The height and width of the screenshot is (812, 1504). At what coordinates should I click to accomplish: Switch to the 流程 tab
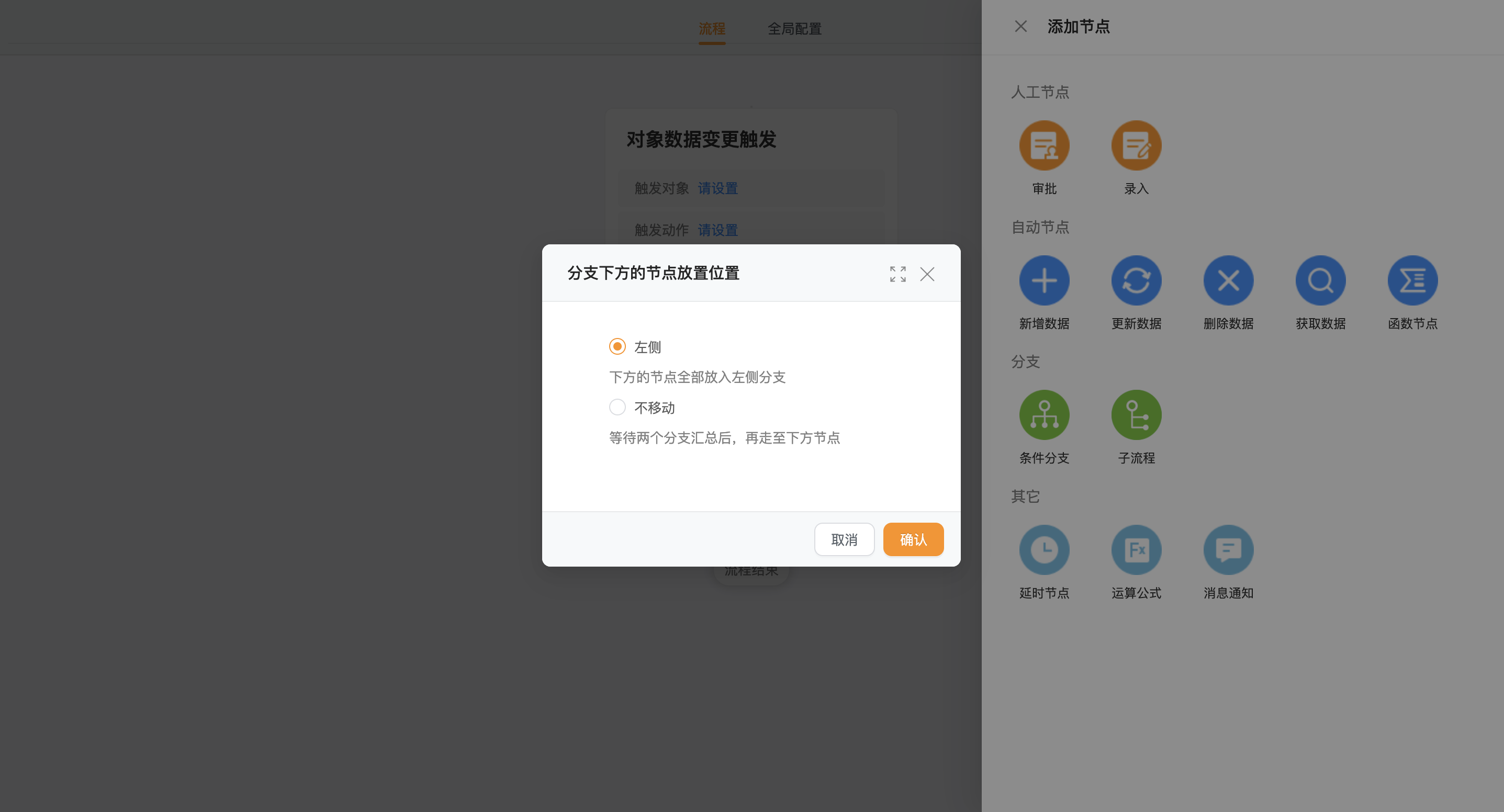coord(712,29)
